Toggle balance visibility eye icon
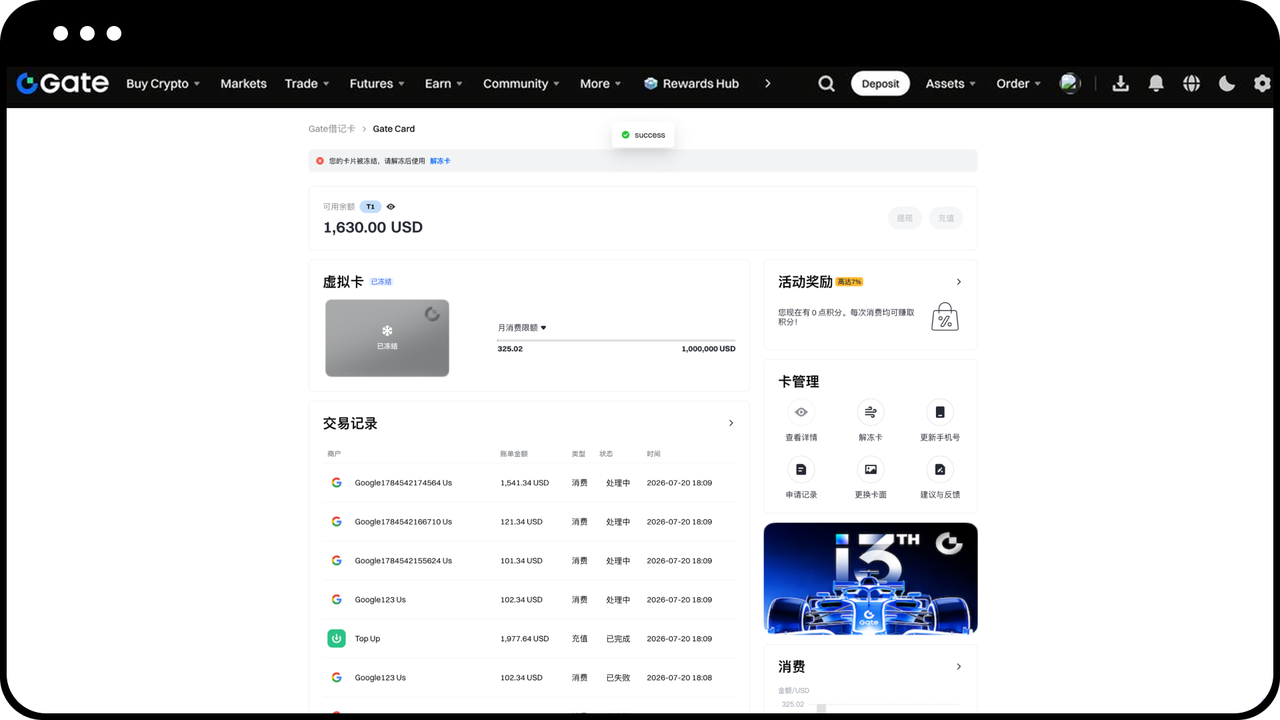The image size is (1280, 720). tap(391, 207)
